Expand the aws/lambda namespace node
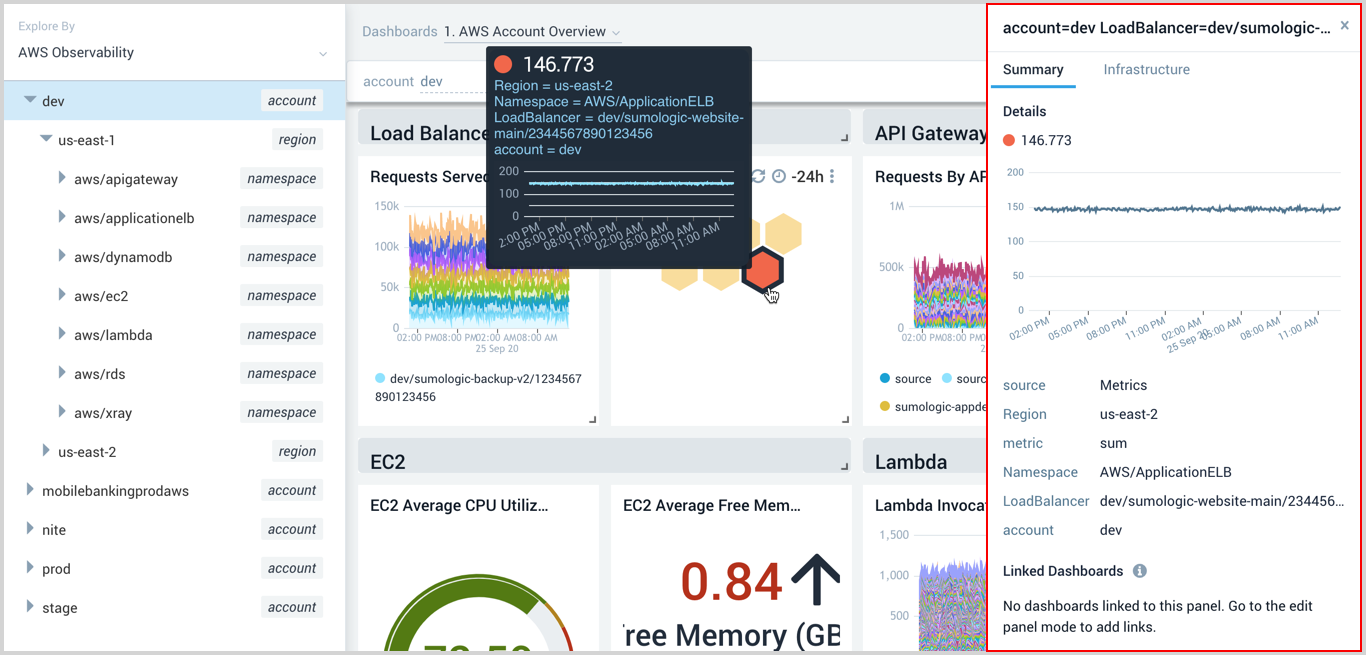The width and height of the screenshot is (1366, 655). [x=62, y=335]
